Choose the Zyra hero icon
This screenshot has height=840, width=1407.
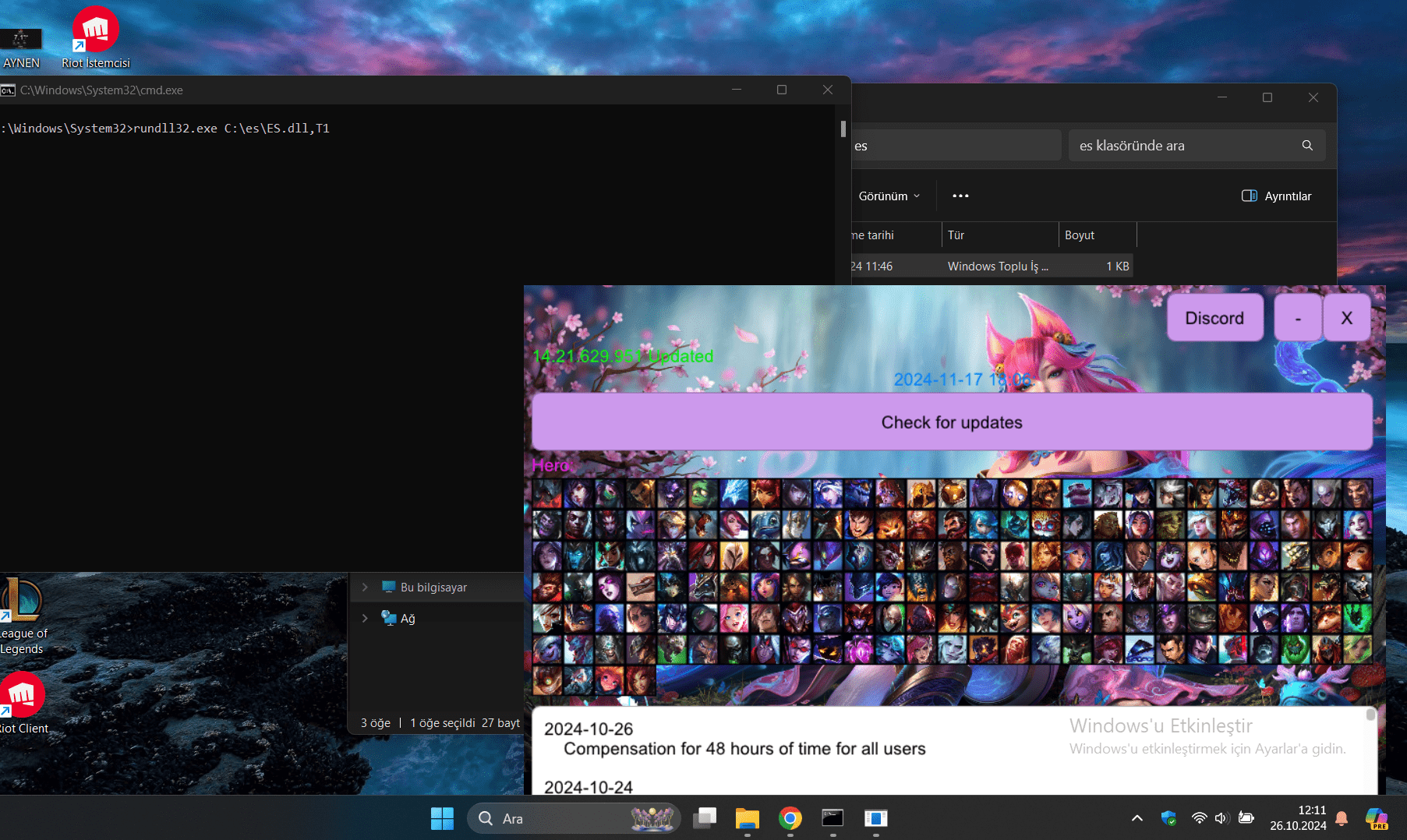(x=641, y=680)
